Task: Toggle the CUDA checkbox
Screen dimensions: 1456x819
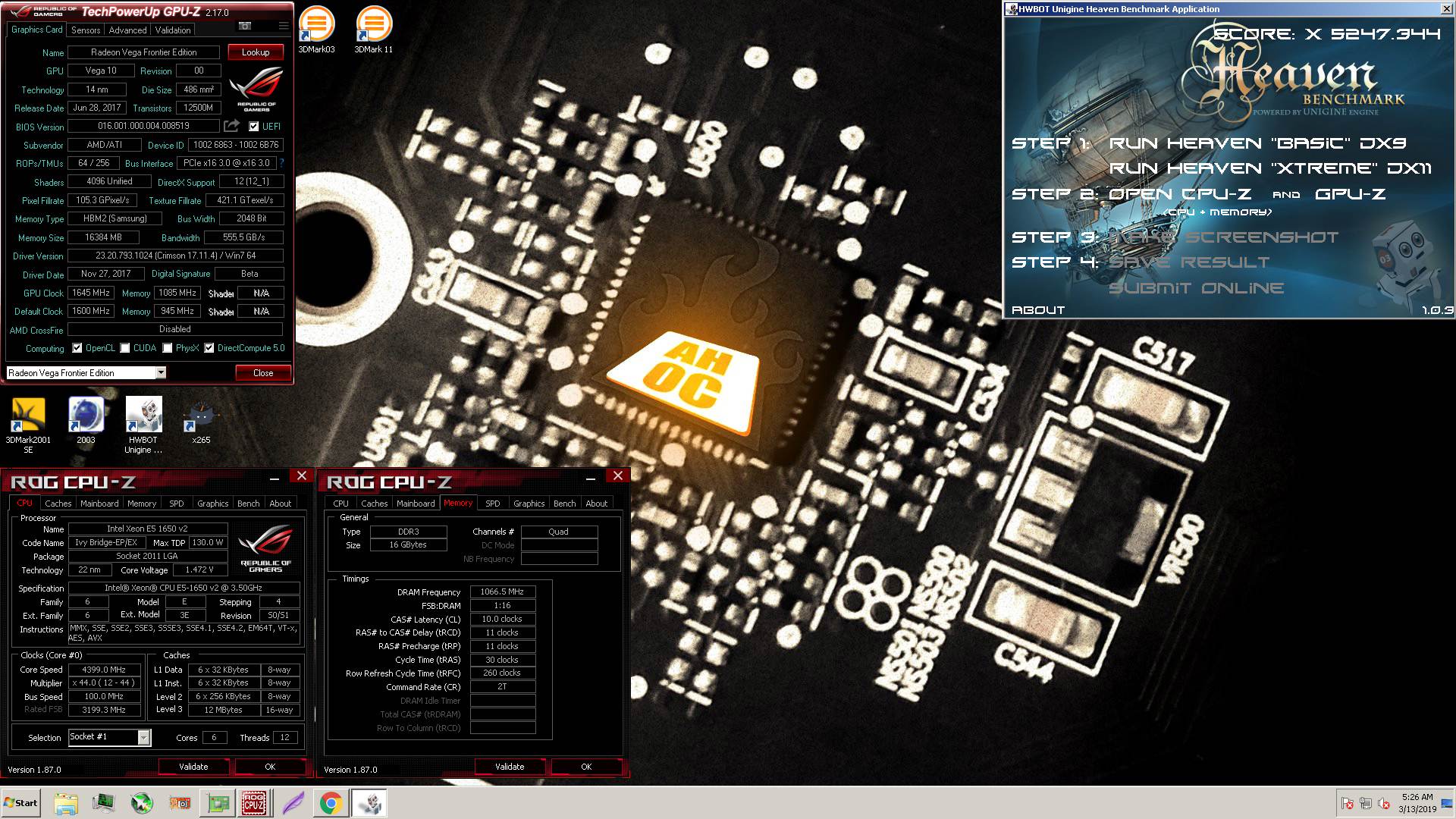Action: click(x=124, y=348)
